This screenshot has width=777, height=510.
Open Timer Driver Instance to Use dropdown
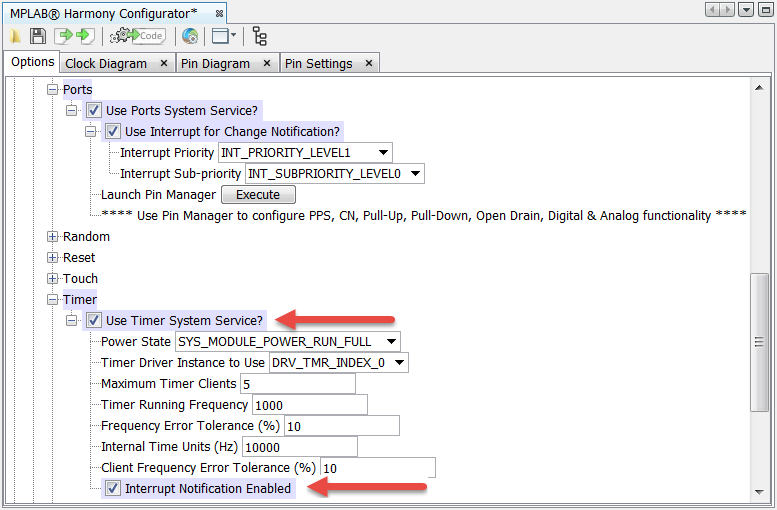(338, 362)
